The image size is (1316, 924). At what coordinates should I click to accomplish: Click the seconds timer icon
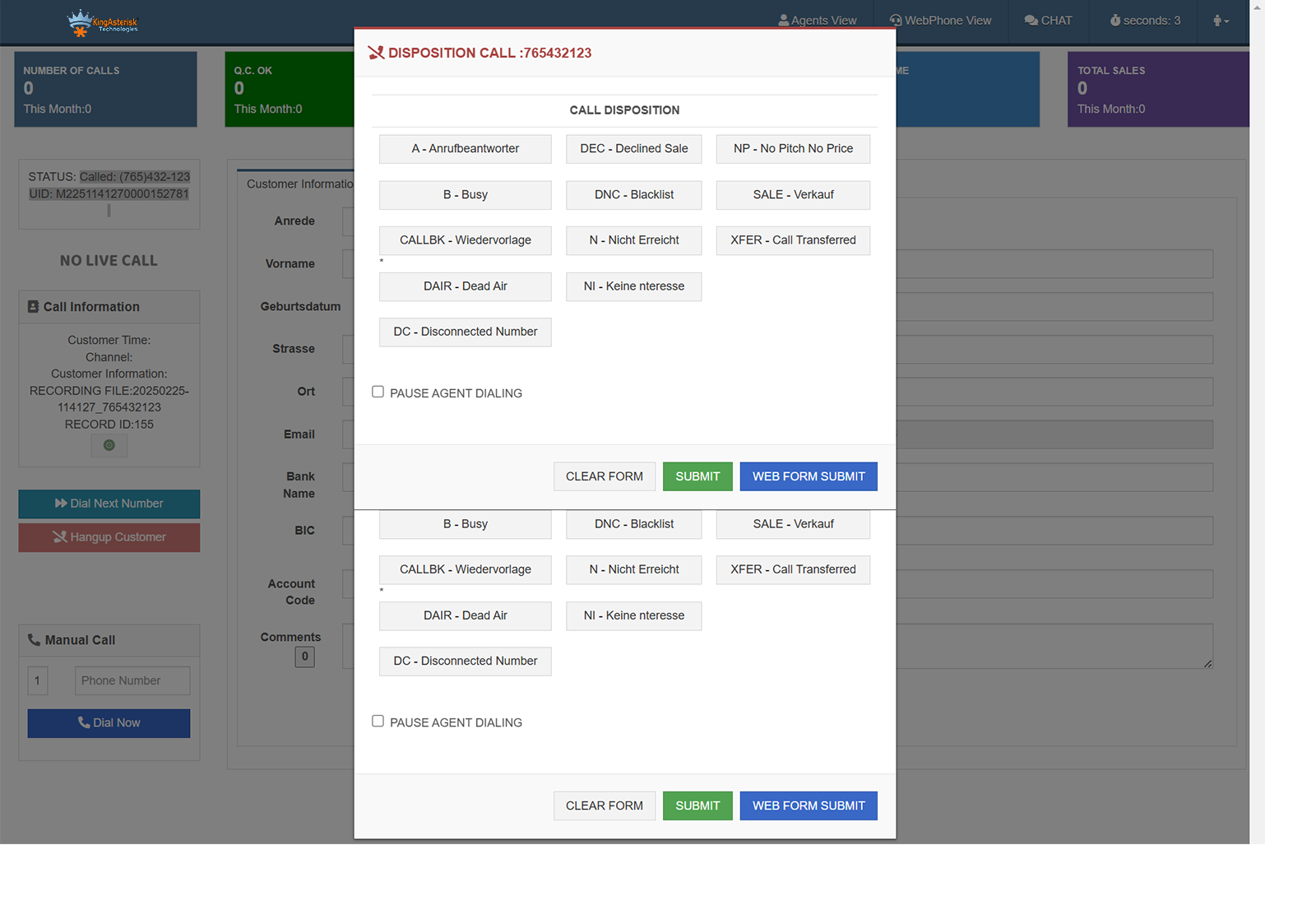tap(1115, 21)
